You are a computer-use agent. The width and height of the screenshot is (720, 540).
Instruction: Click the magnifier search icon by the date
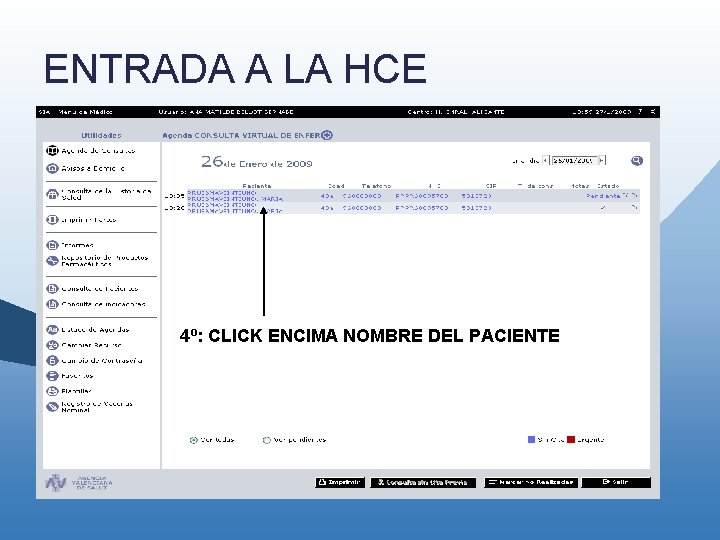tap(636, 161)
